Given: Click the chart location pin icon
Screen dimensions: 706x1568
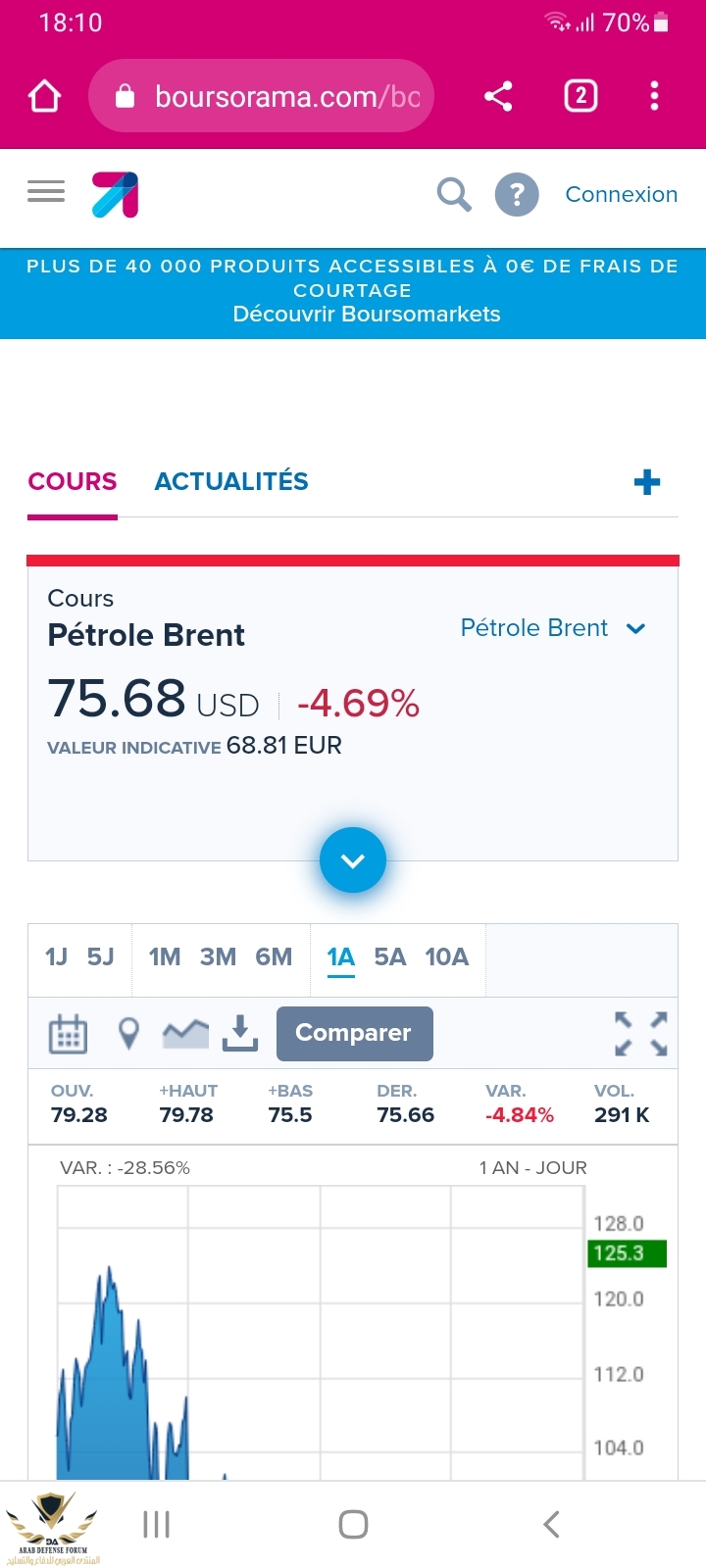Looking at the screenshot, I should click(x=128, y=1034).
